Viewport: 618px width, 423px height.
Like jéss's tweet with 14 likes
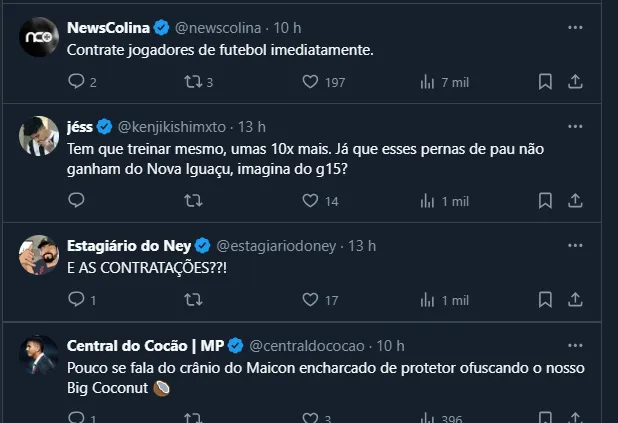click(x=310, y=201)
